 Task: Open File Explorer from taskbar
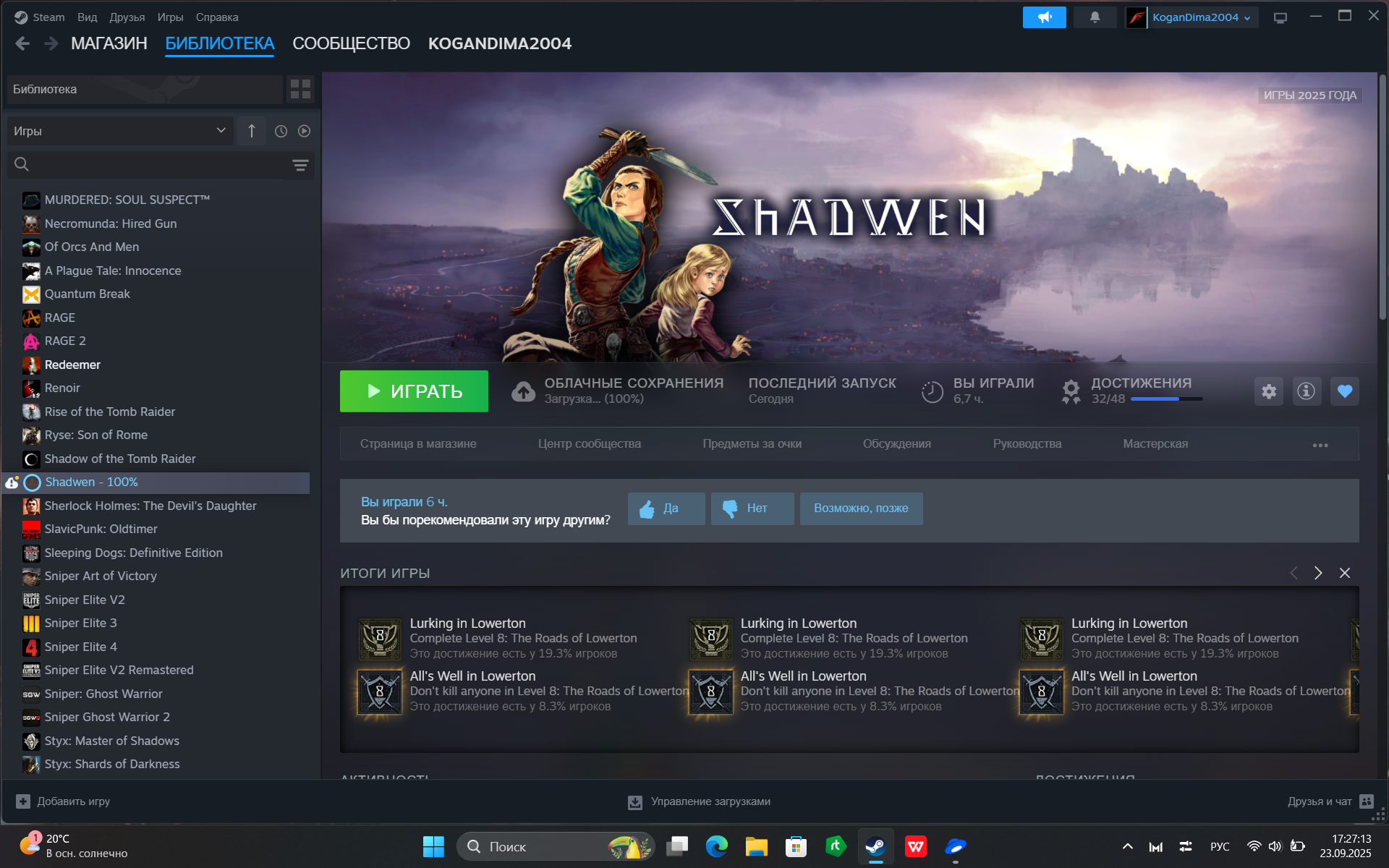(x=756, y=846)
